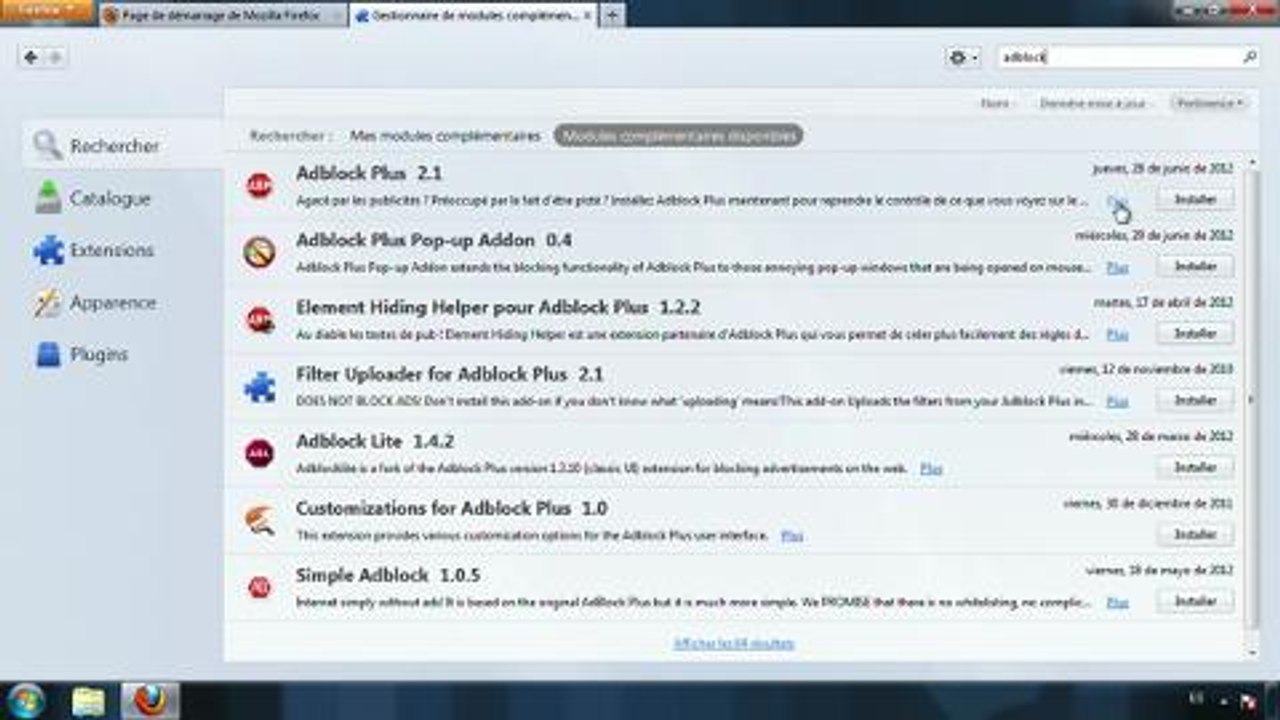
Task: Sort results by Dernière mise à jour
Action: [x=1092, y=103]
